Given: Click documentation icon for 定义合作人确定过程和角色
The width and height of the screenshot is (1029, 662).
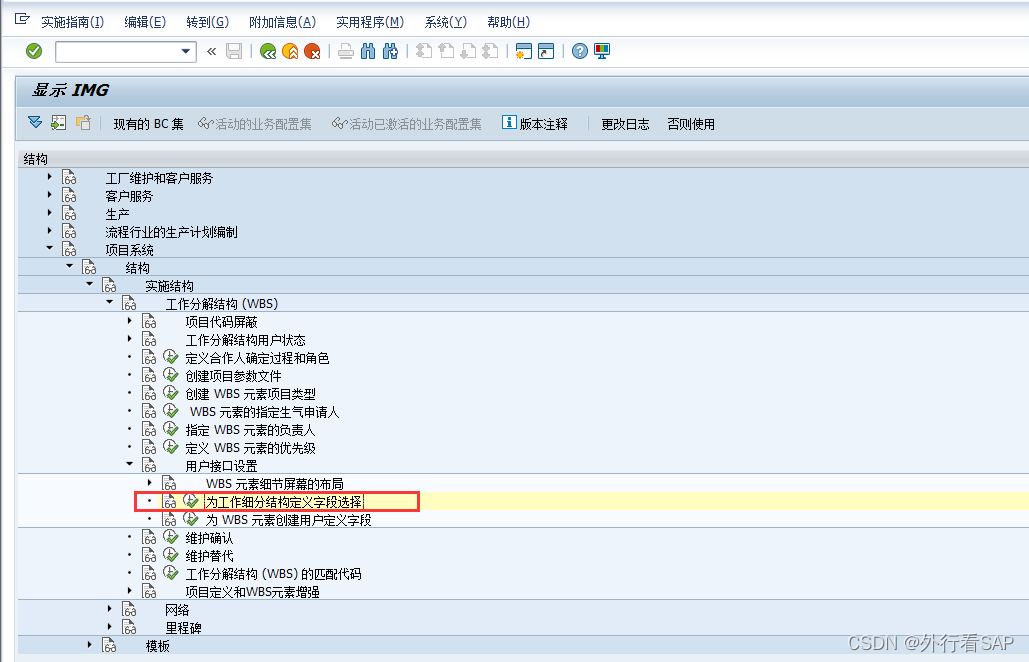Looking at the screenshot, I should 150,358.
